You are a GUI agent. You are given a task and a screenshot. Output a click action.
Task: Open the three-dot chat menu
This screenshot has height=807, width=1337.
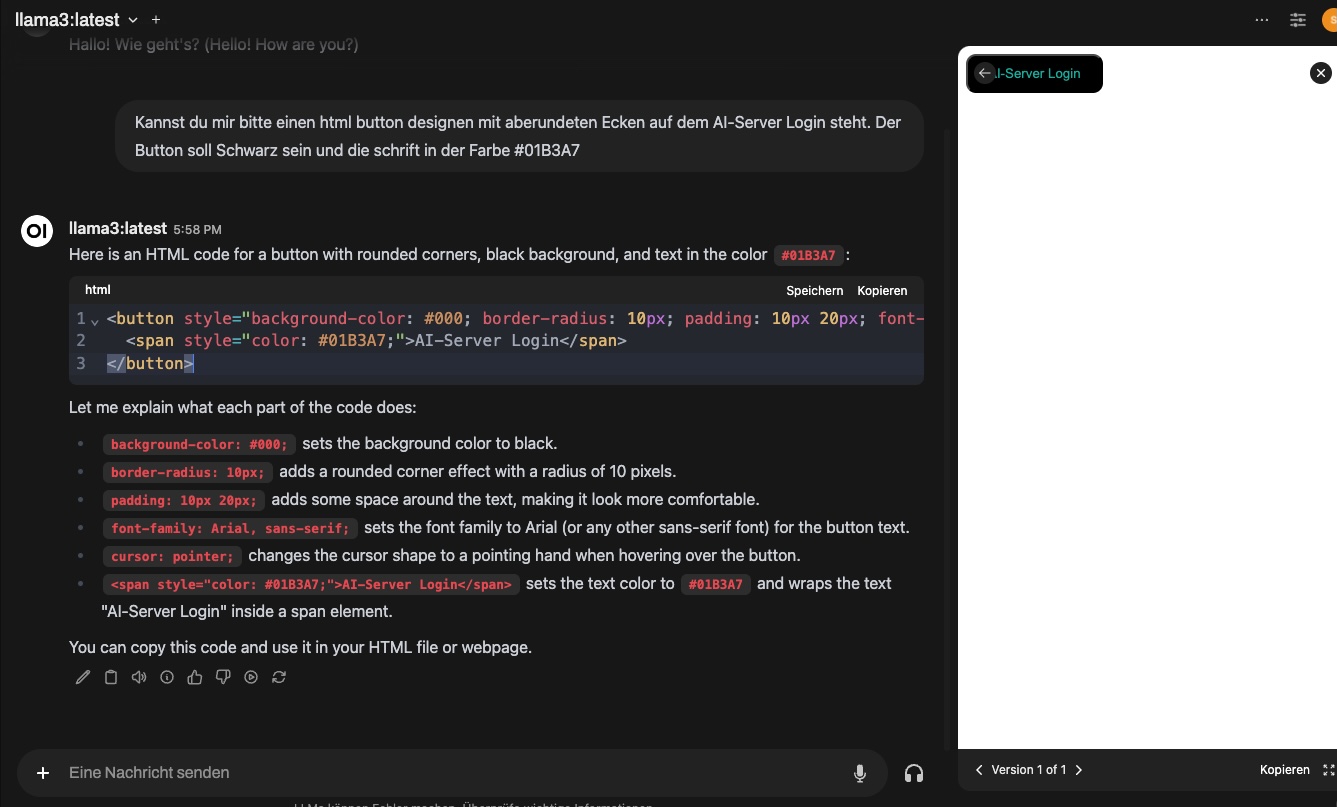pyautogui.click(x=1261, y=19)
